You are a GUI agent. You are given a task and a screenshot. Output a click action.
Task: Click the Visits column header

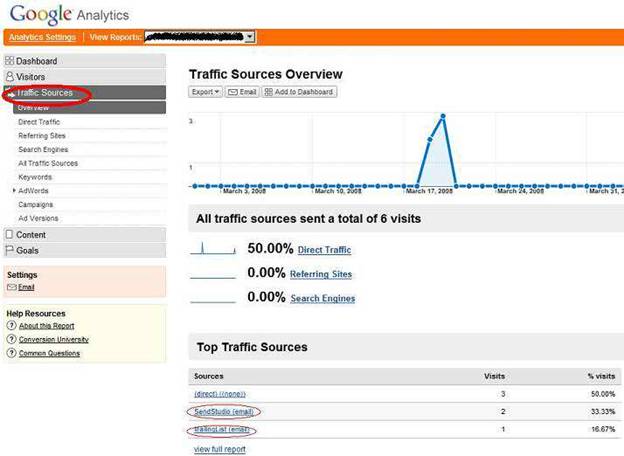[x=494, y=376]
